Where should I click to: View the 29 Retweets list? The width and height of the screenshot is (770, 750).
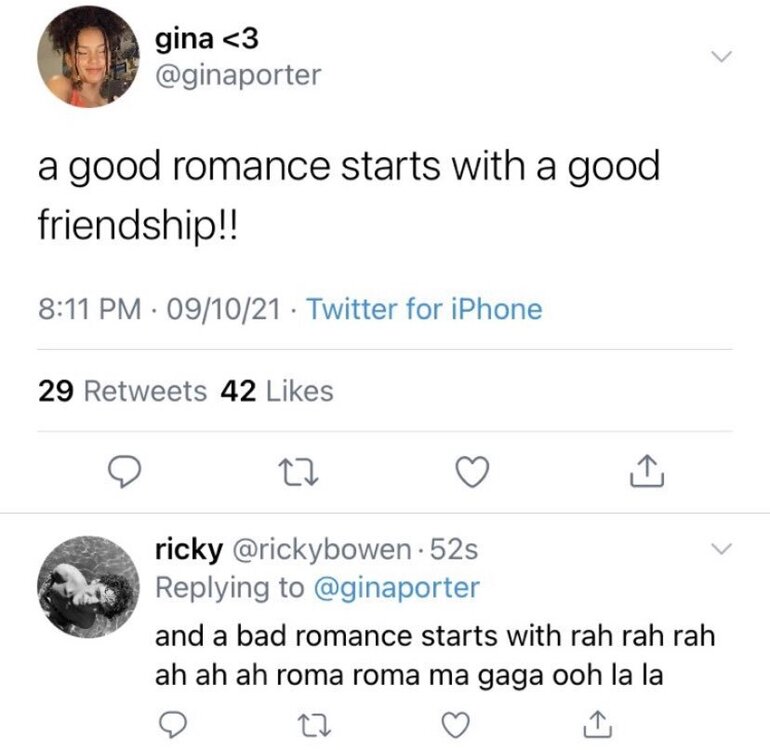click(x=122, y=391)
